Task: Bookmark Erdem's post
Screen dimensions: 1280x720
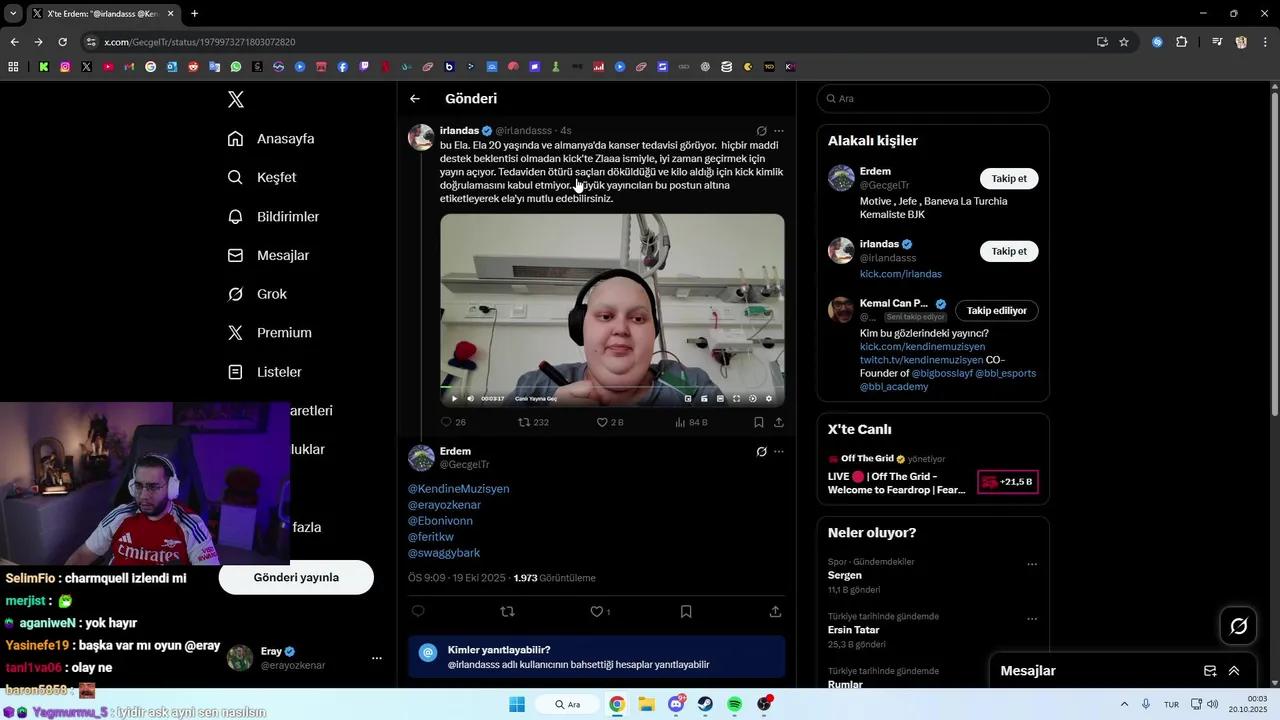Action: coord(686,611)
